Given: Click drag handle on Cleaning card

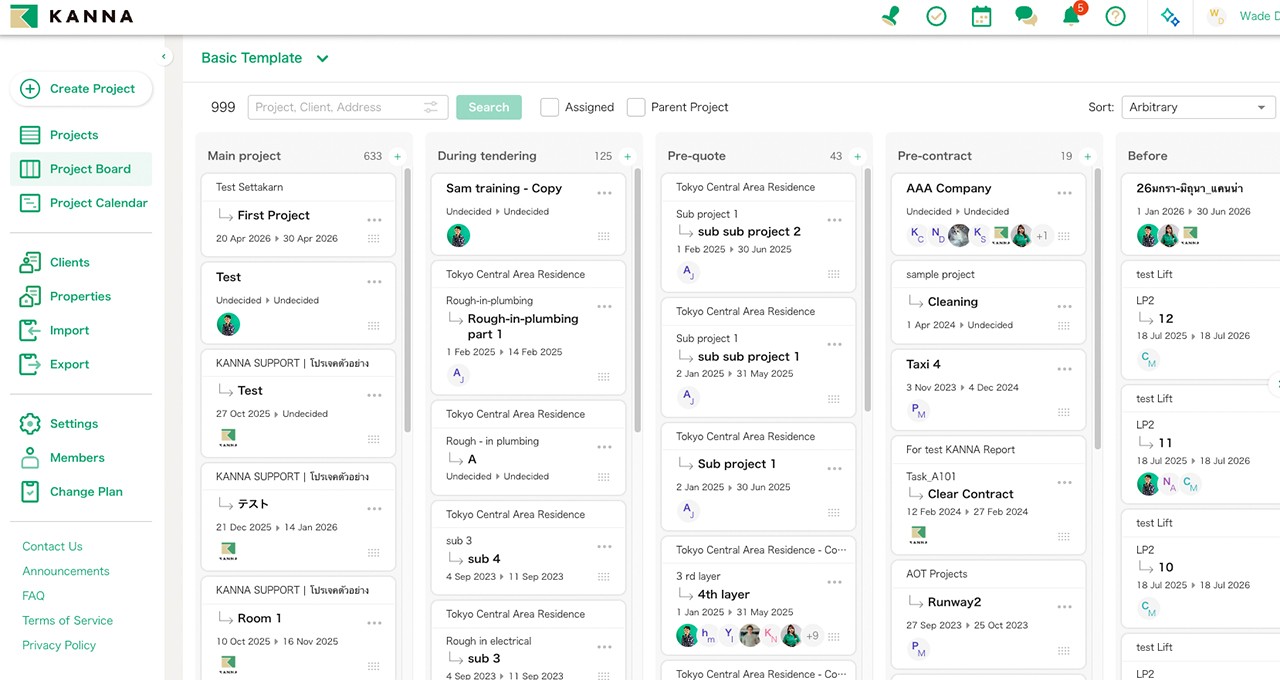Looking at the screenshot, I should pyautogui.click(x=1064, y=325).
